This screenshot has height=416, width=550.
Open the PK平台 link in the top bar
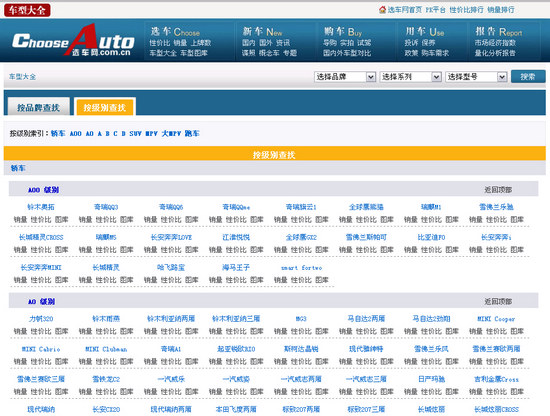(435, 10)
